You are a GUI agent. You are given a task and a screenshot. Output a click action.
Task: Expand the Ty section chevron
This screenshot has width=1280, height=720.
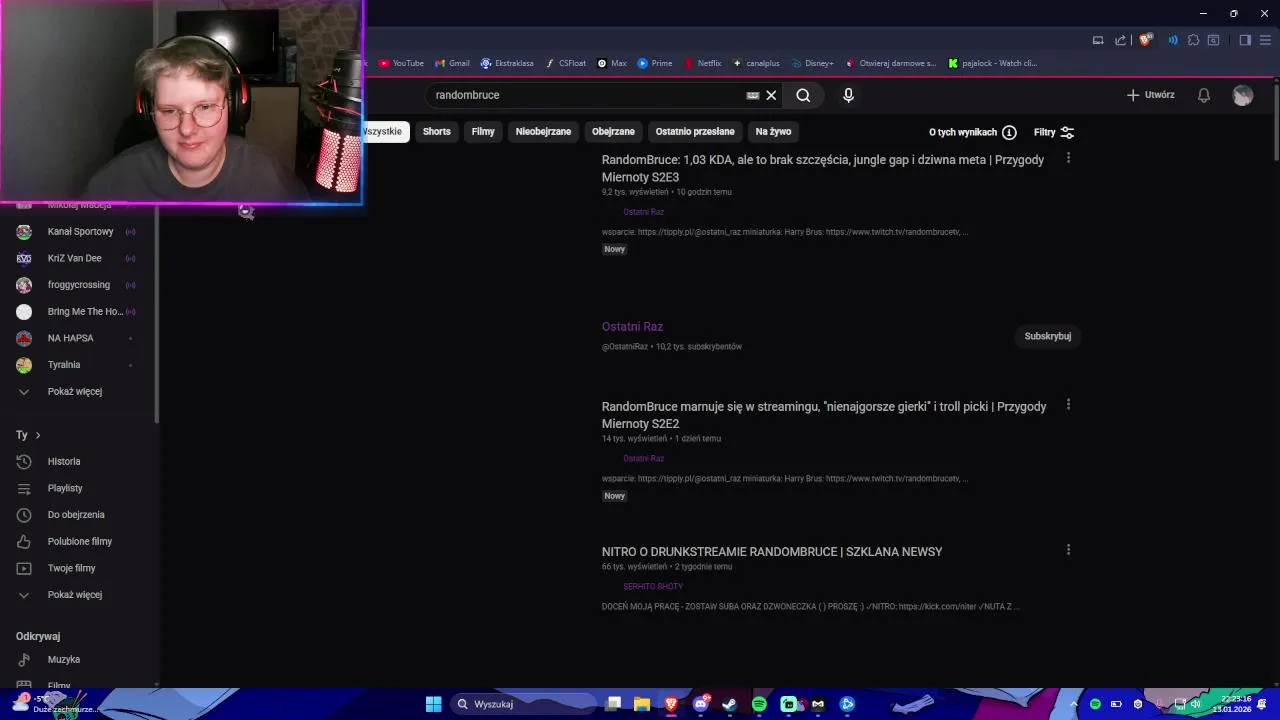[38, 435]
